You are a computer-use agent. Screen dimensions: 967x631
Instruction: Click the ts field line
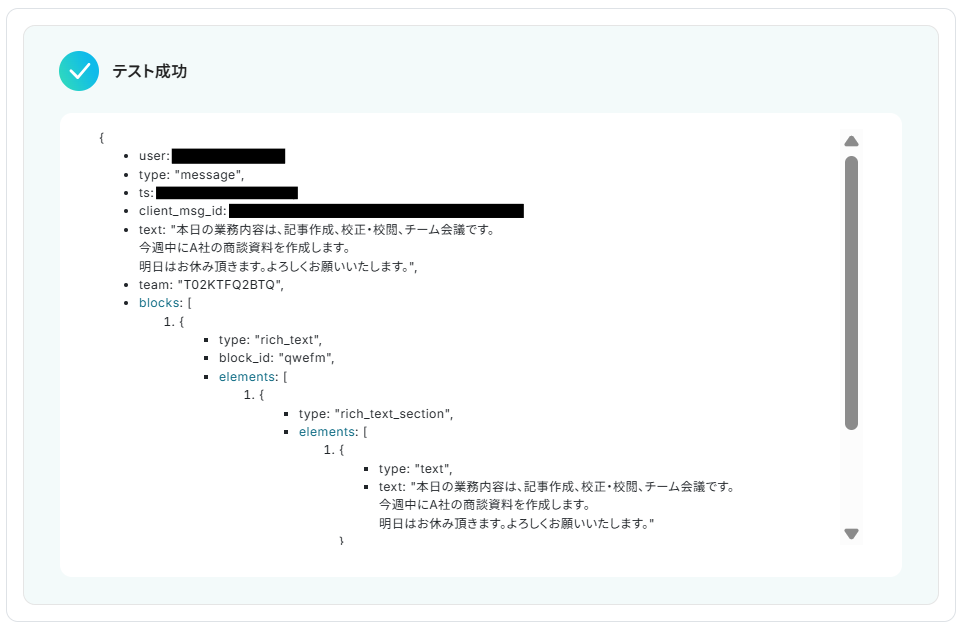tap(218, 193)
